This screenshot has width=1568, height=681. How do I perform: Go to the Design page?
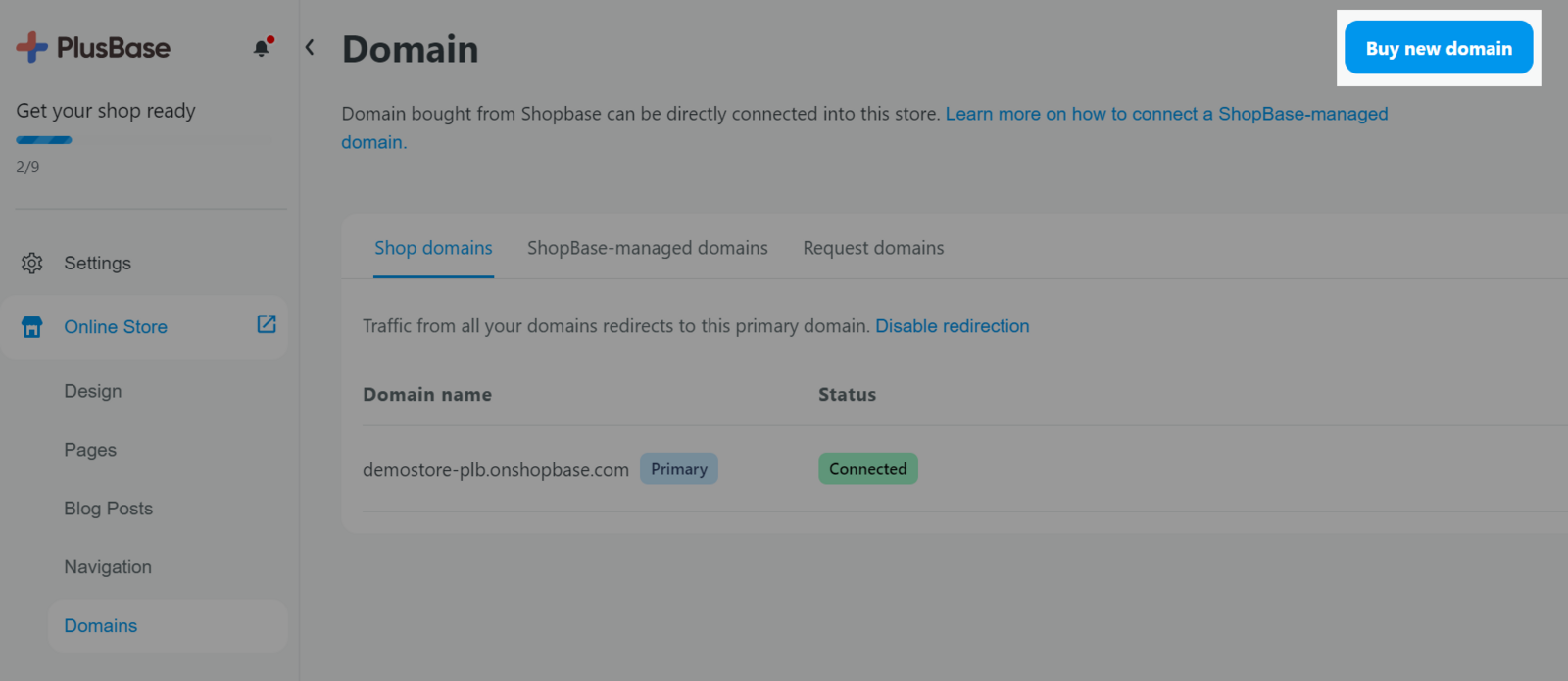[x=93, y=391]
